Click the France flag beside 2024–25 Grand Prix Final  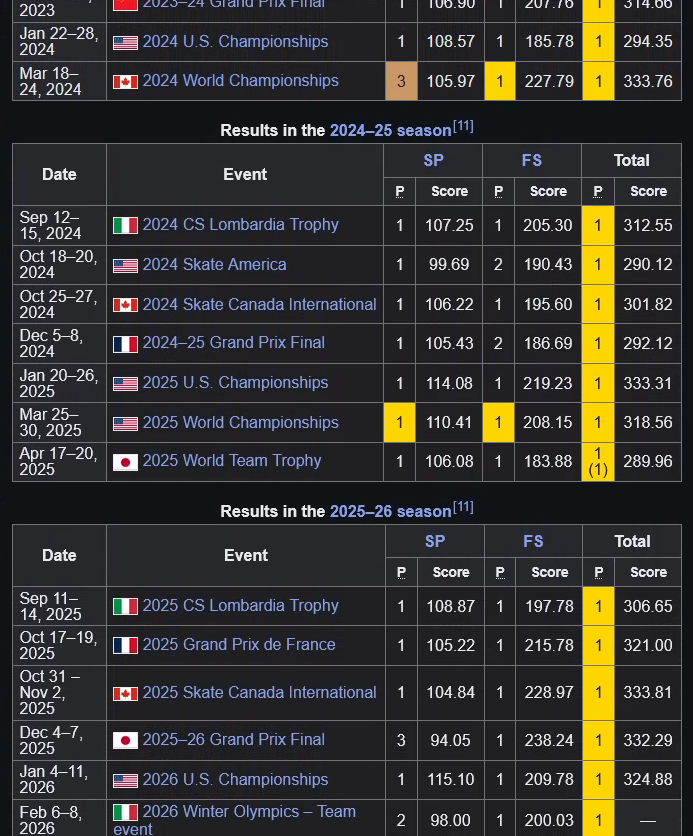pos(125,344)
